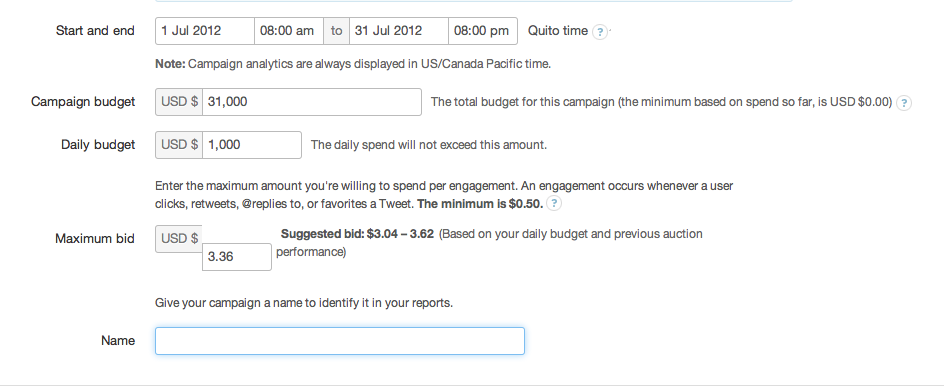Select the end date field showing 31 Jul 2012
Viewport: 944px width, 386px height.
[x=399, y=31]
